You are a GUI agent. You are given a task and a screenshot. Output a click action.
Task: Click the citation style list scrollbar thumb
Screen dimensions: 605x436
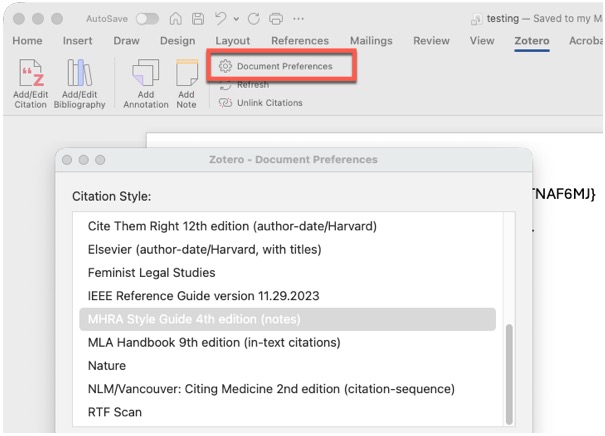(x=509, y=374)
